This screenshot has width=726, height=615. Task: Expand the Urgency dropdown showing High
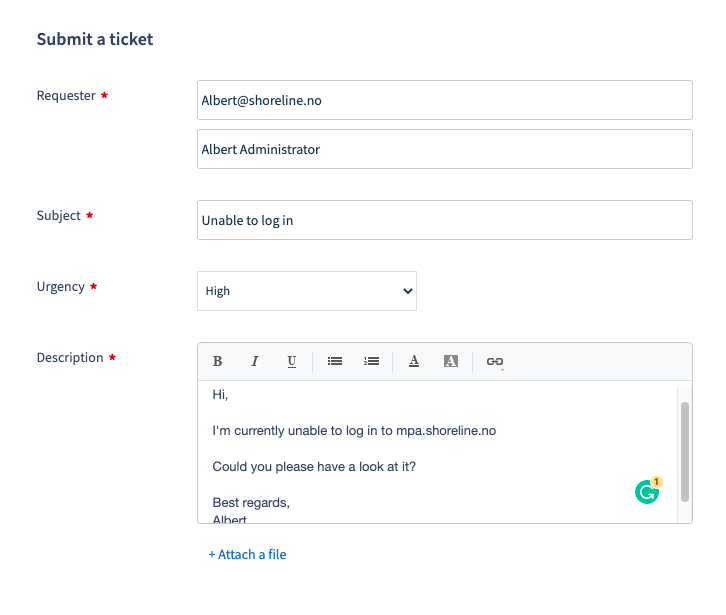click(x=307, y=291)
